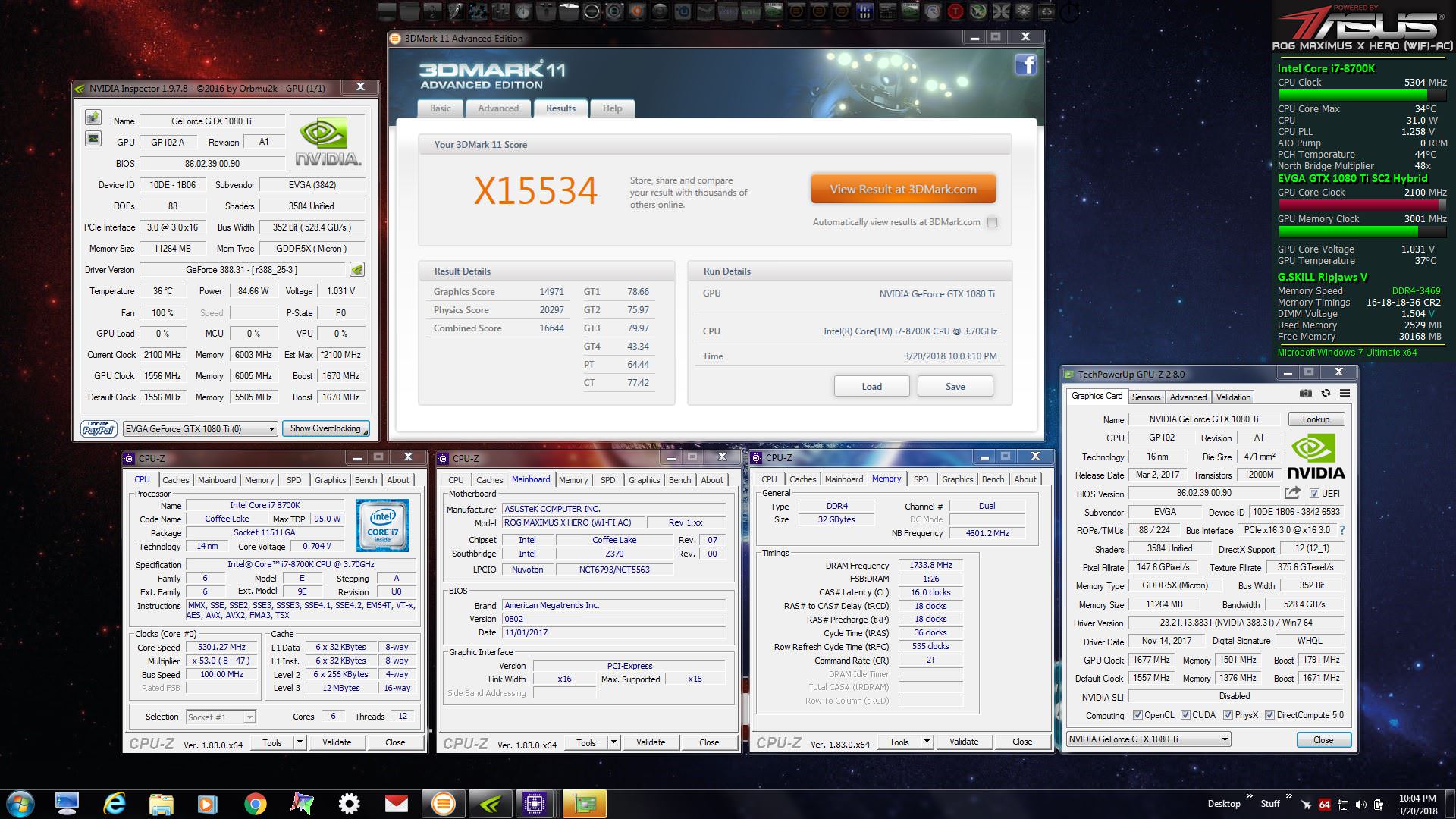Screen dimensions: 1456x819
Task: Click the Lookup button in GPU-Z
Action: 1316,419
